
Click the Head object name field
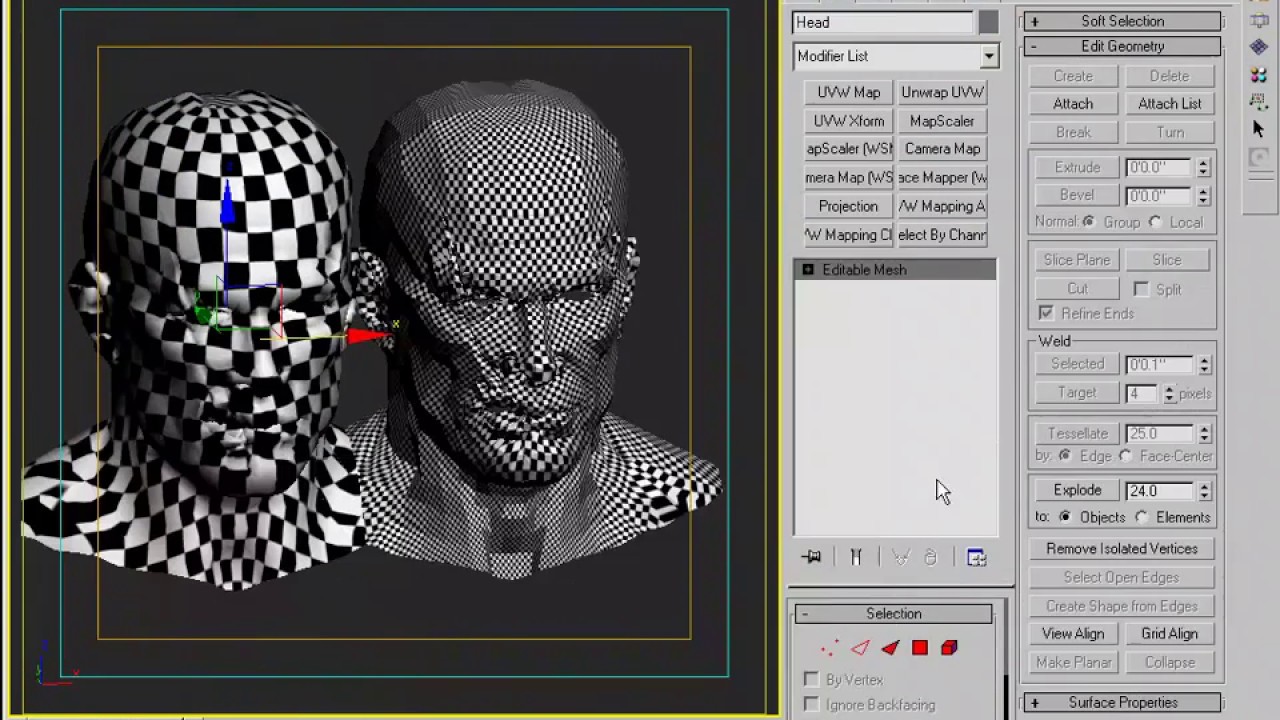click(x=882, y=22)
